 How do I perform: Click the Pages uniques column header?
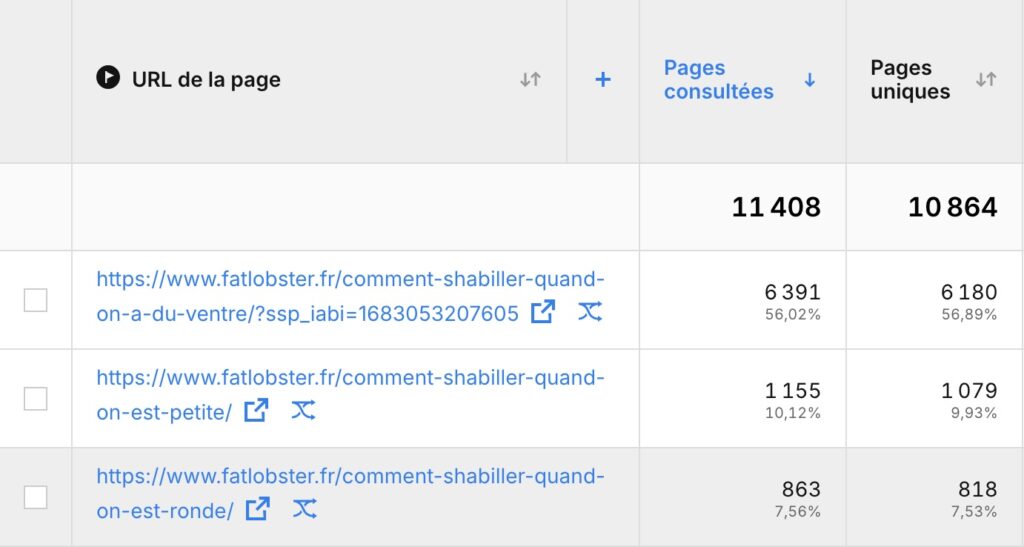click(x=910, y=80)
